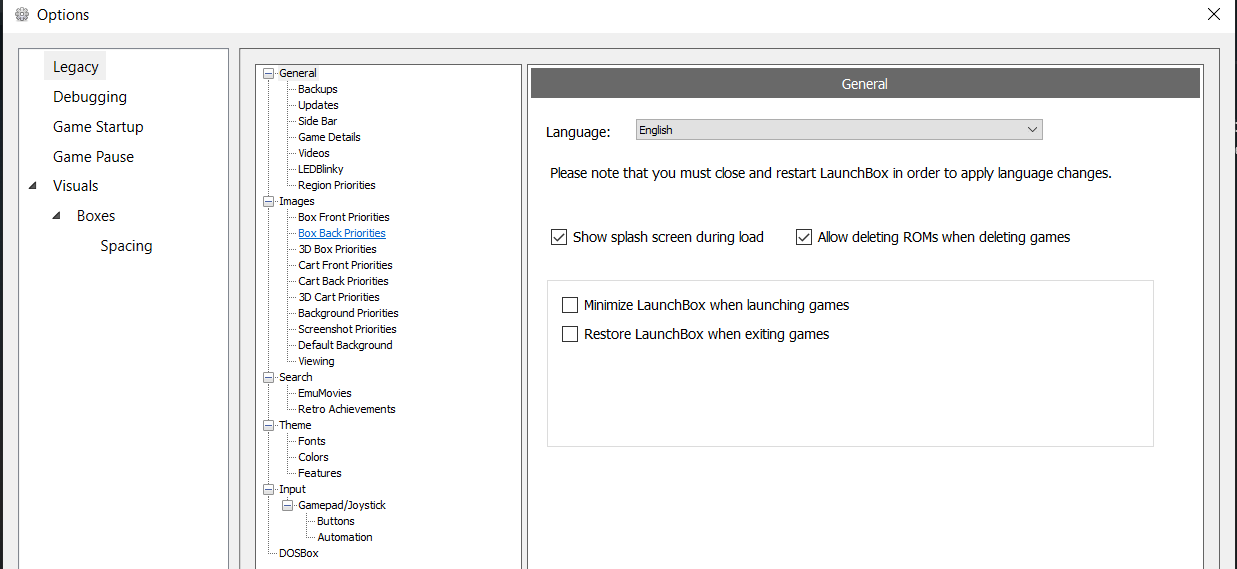This screenshot has width=1237, height=569.
Task: Collapse the General tree node box
Action: coord(268,73)
